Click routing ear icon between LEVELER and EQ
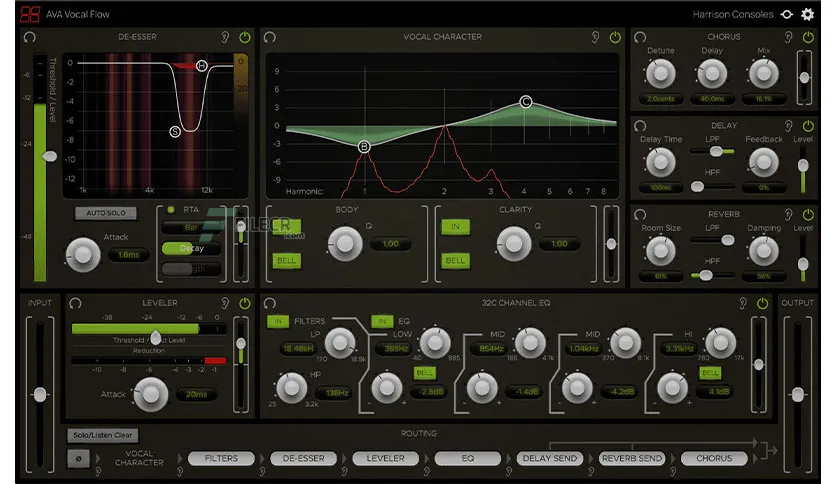The height and width of the screenshot is (484, 836). (427, 471)
